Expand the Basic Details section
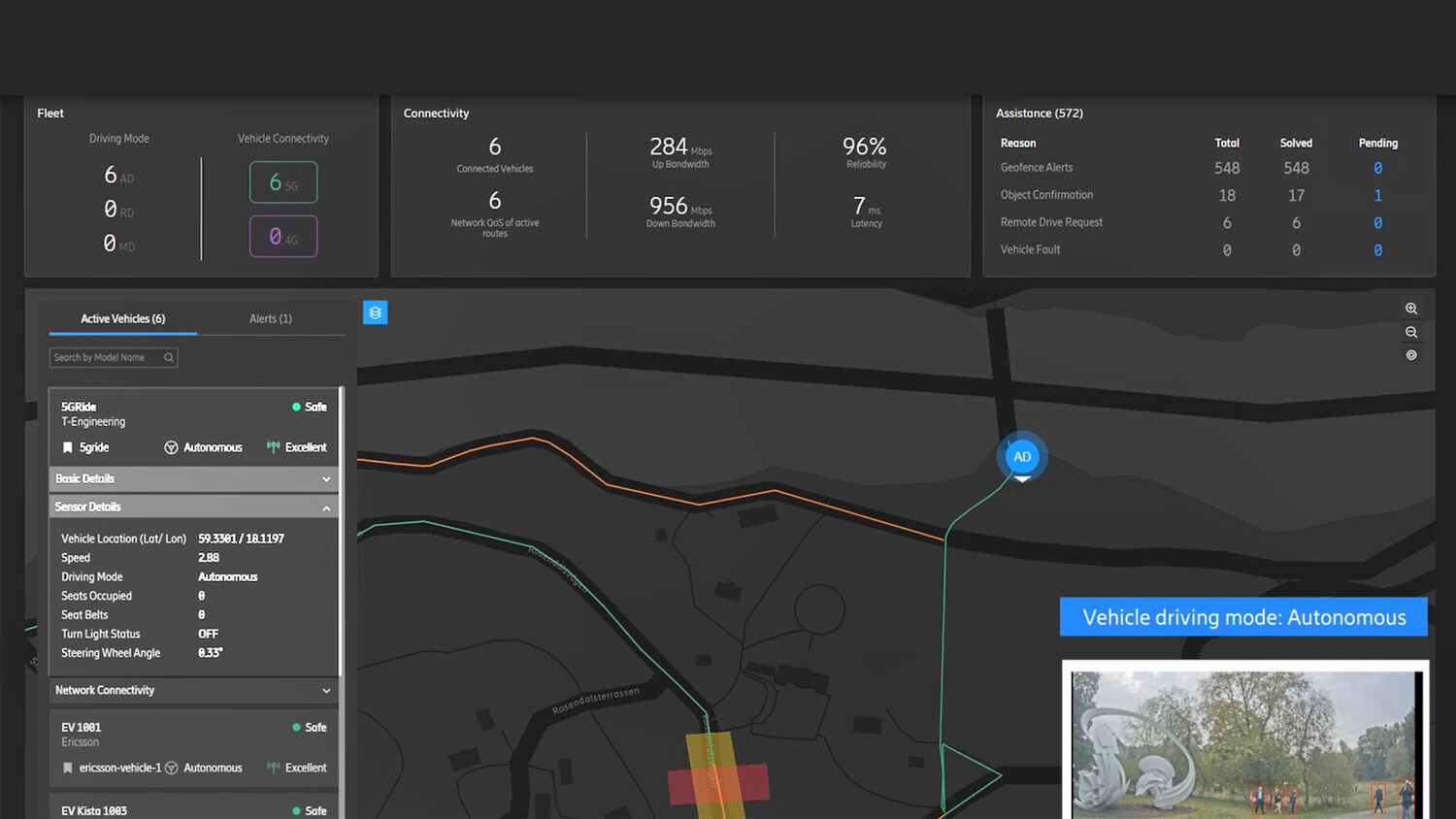Viewport: 1456px width, 819px height. click(x=193, y=479)
